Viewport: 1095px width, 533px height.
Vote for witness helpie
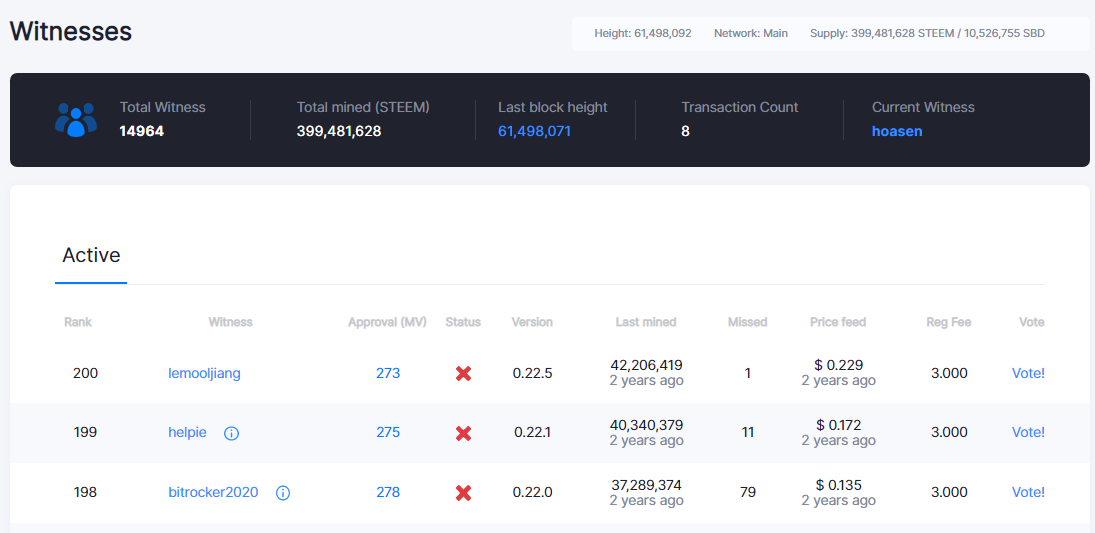[x=1028, y=432]
